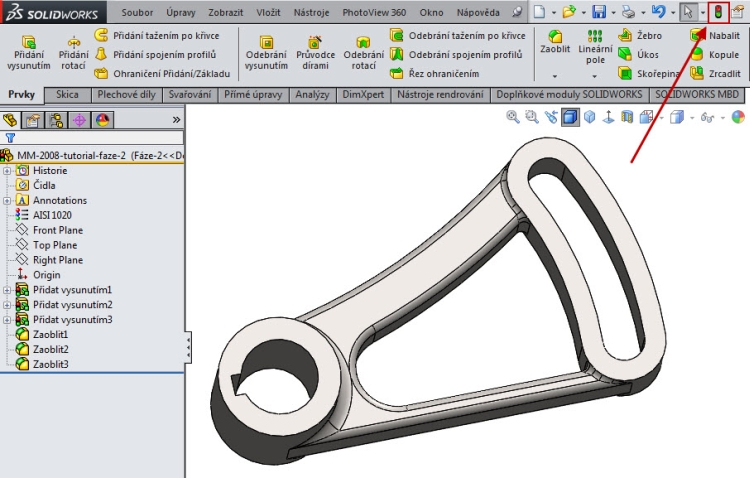
Task: Switch to the Analýzy tab
Action: pyautogui.click(x=312, y=95)
